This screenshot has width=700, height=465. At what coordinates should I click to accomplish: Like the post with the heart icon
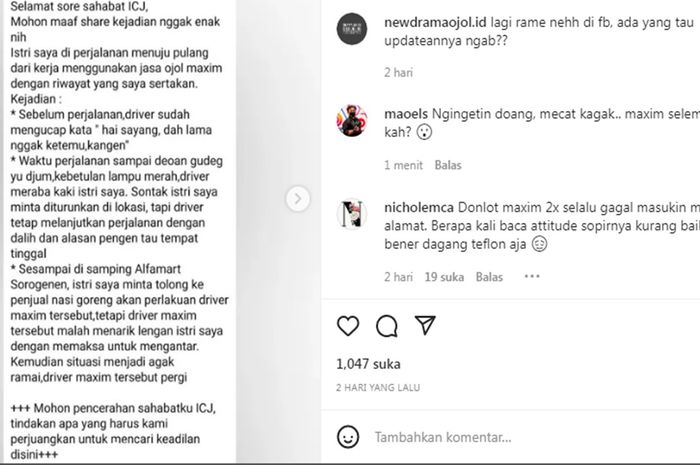(x=348, y=325)
